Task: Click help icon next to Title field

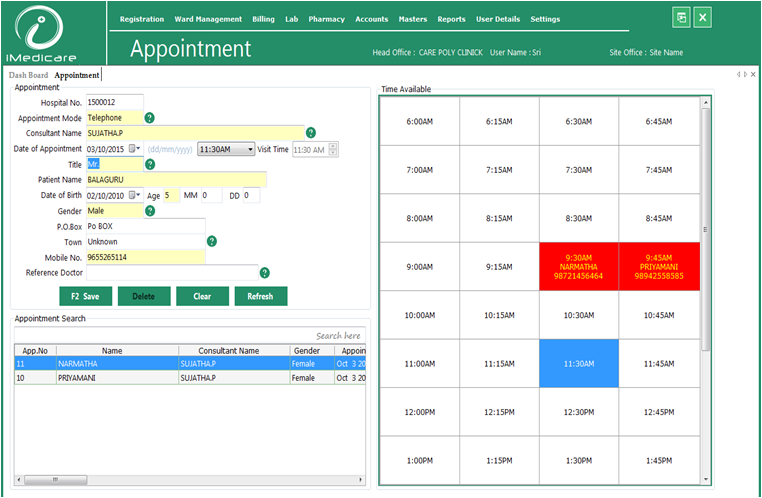Action: pos(150,164)
